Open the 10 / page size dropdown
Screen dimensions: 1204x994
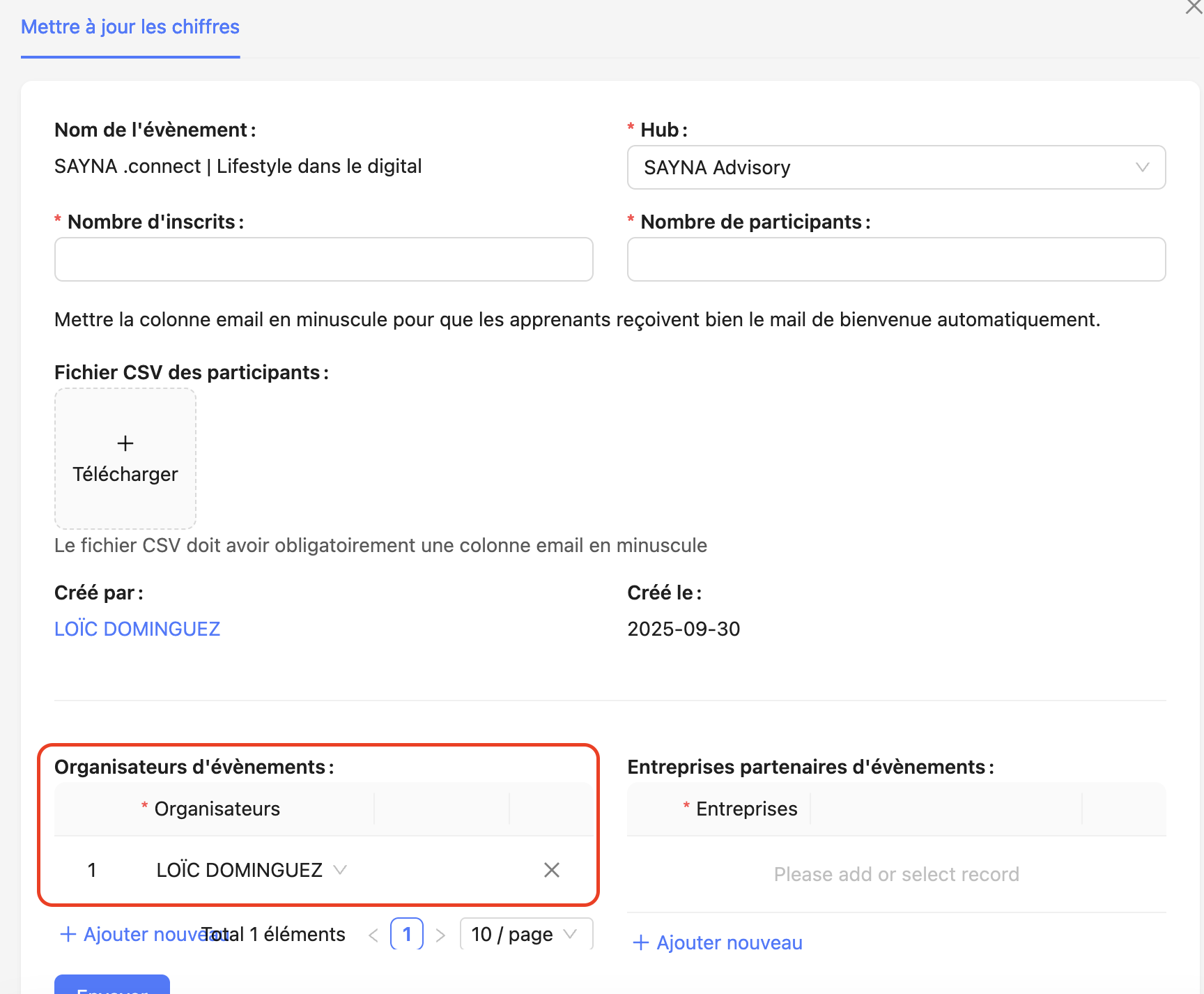526,934
